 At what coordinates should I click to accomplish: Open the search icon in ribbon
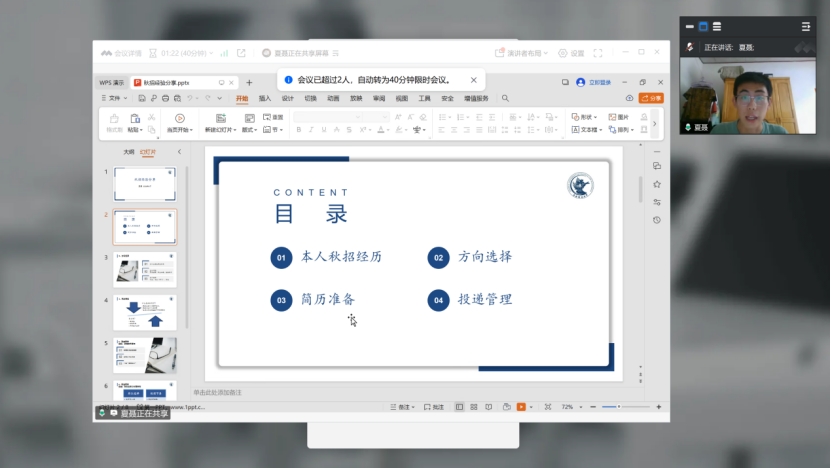click(505, 98)
